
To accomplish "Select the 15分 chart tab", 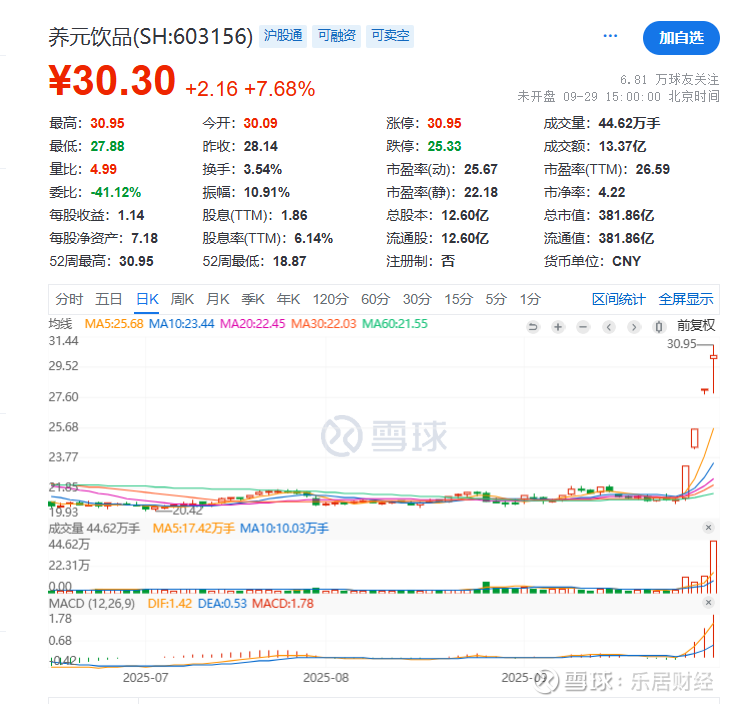I will (x=458, y=299).
